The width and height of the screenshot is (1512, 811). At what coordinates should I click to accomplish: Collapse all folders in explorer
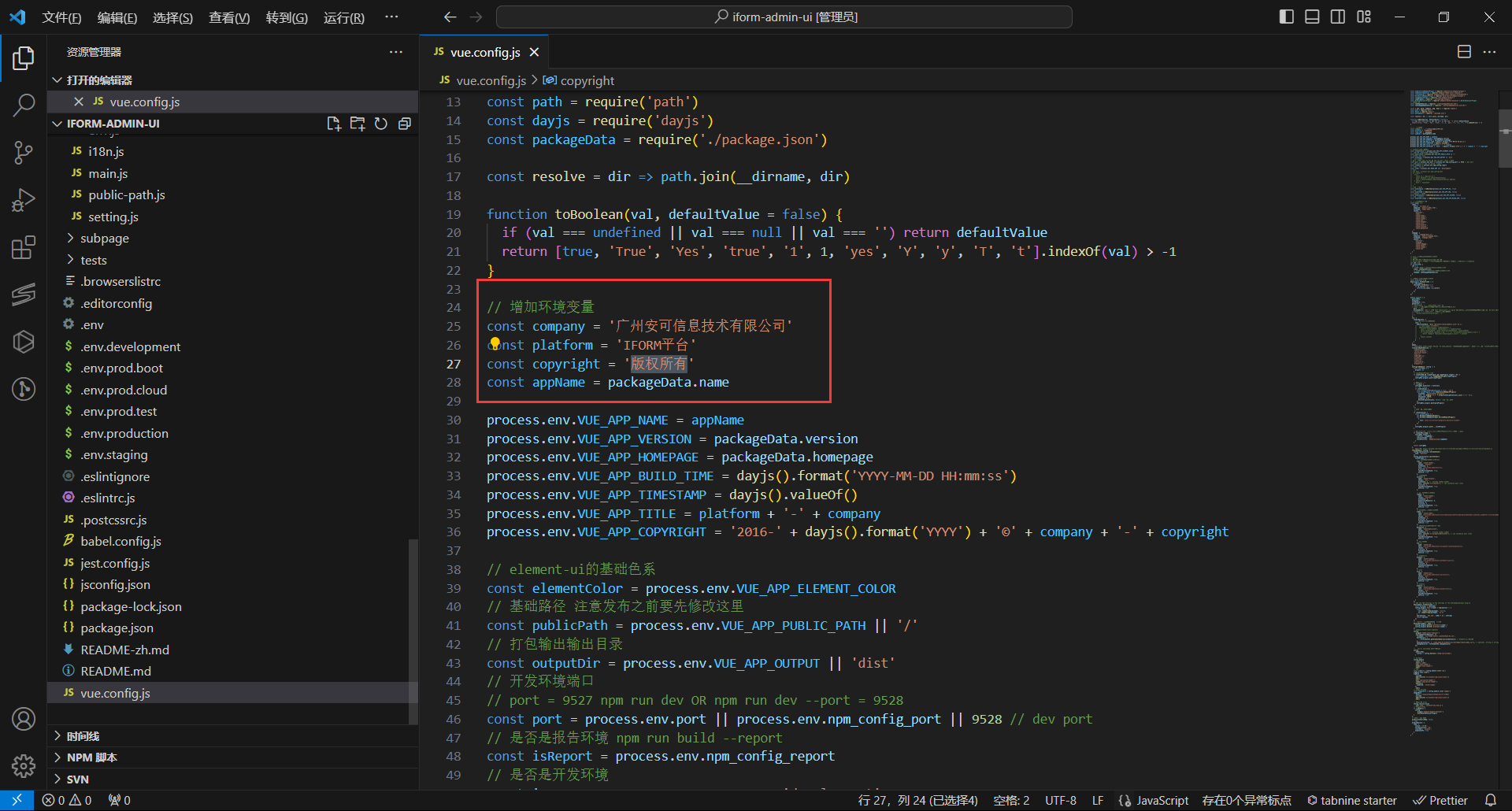(x=405, y=124)
